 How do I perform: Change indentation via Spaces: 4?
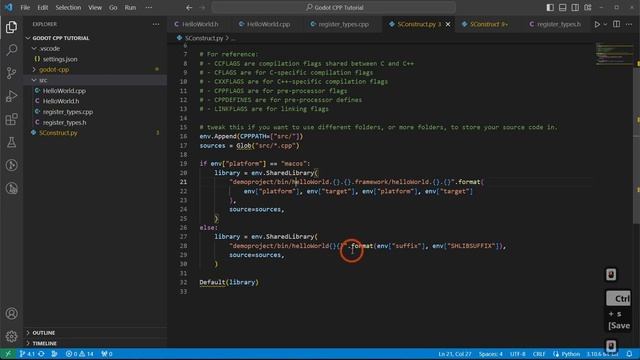tap(491, 354)
